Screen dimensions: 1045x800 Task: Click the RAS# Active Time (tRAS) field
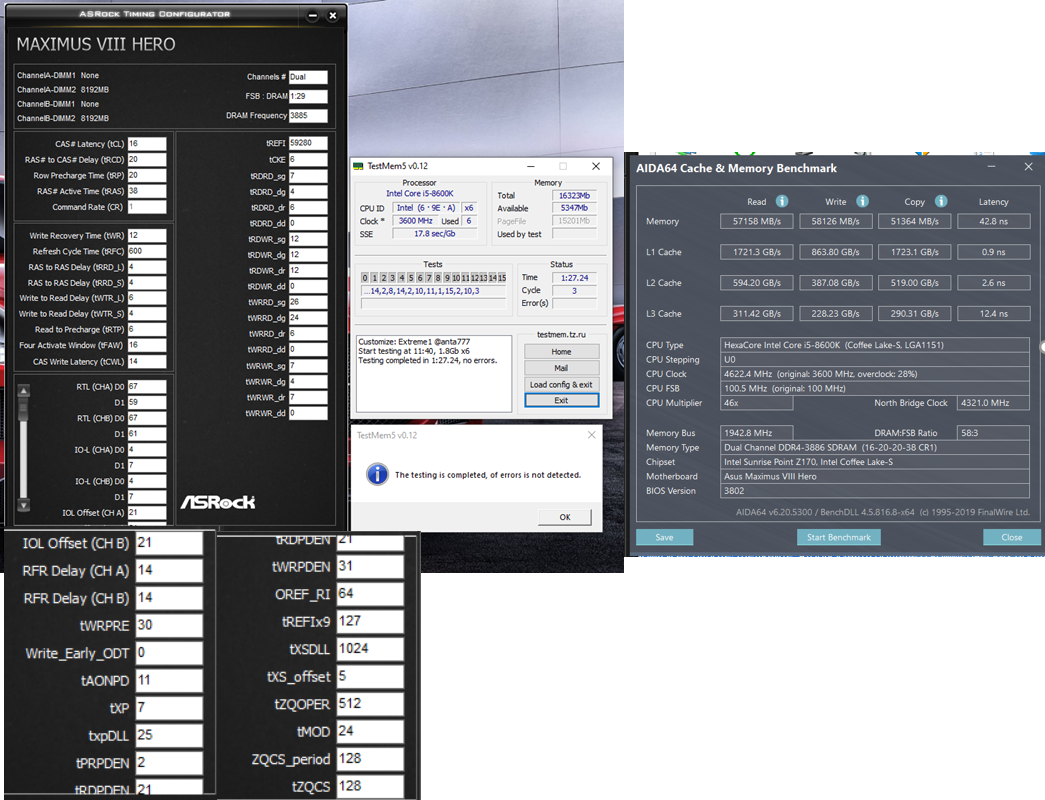pos(147,191)
